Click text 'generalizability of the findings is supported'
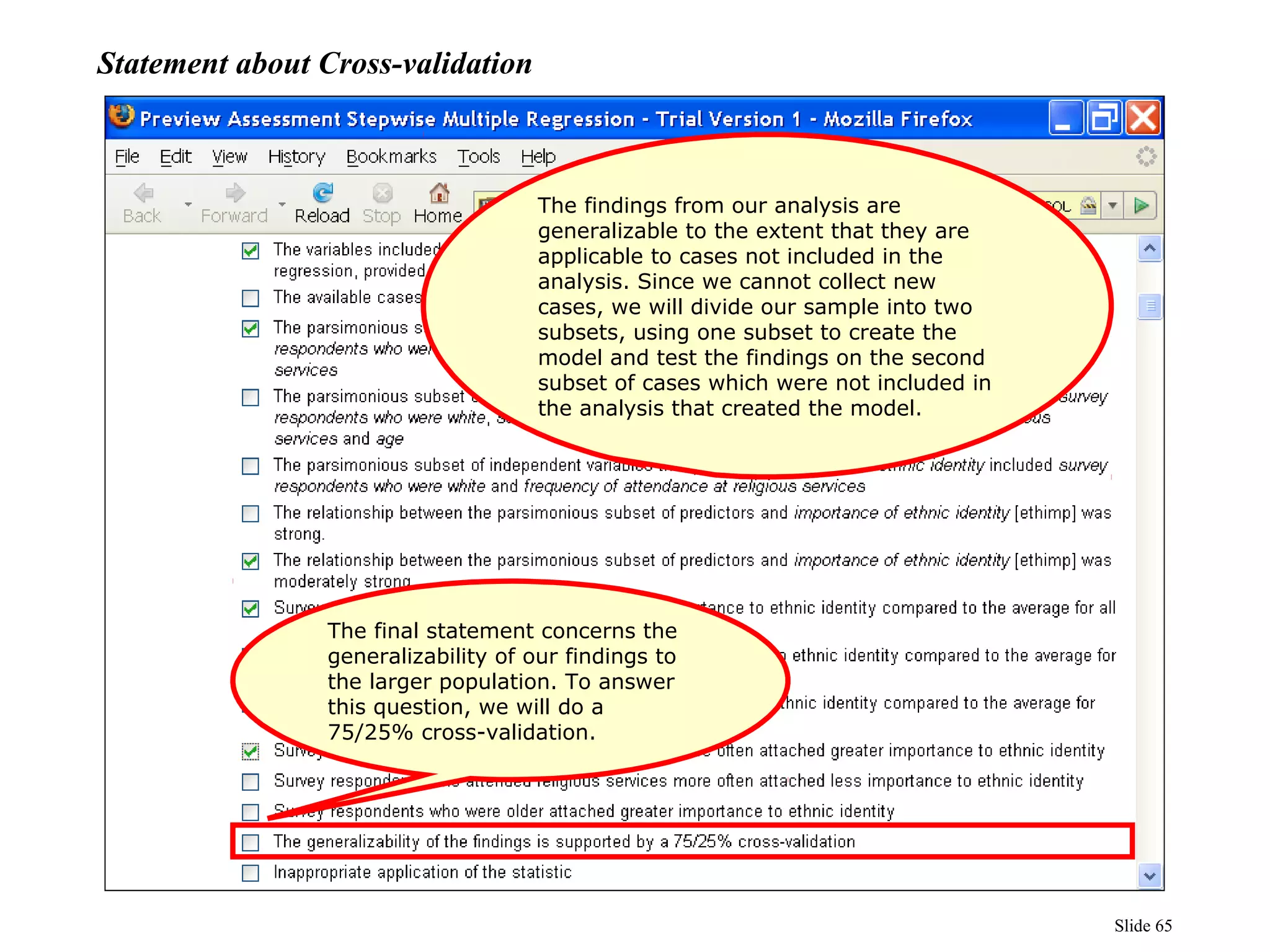Image resolution: width=1270 pixels, height=952 pixels. (476, 842)
